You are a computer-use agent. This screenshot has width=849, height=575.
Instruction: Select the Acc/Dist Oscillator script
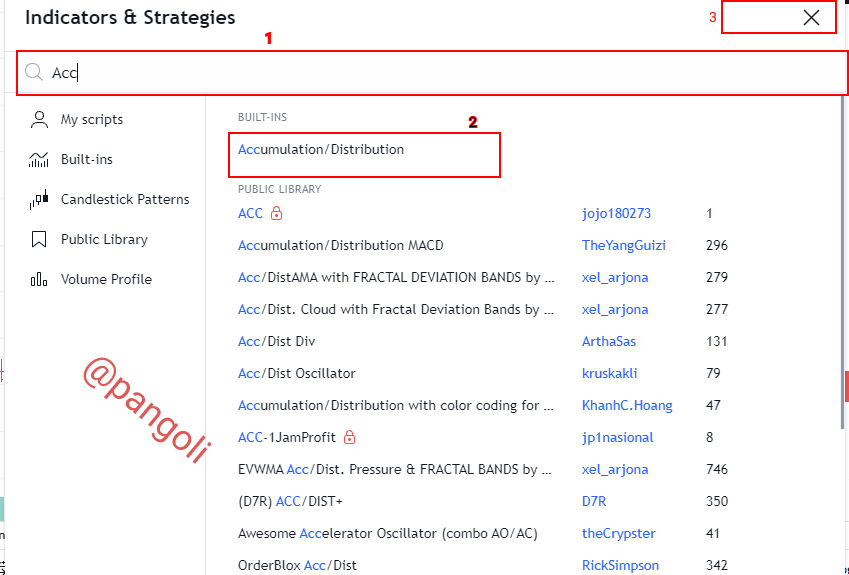[297, 373]
